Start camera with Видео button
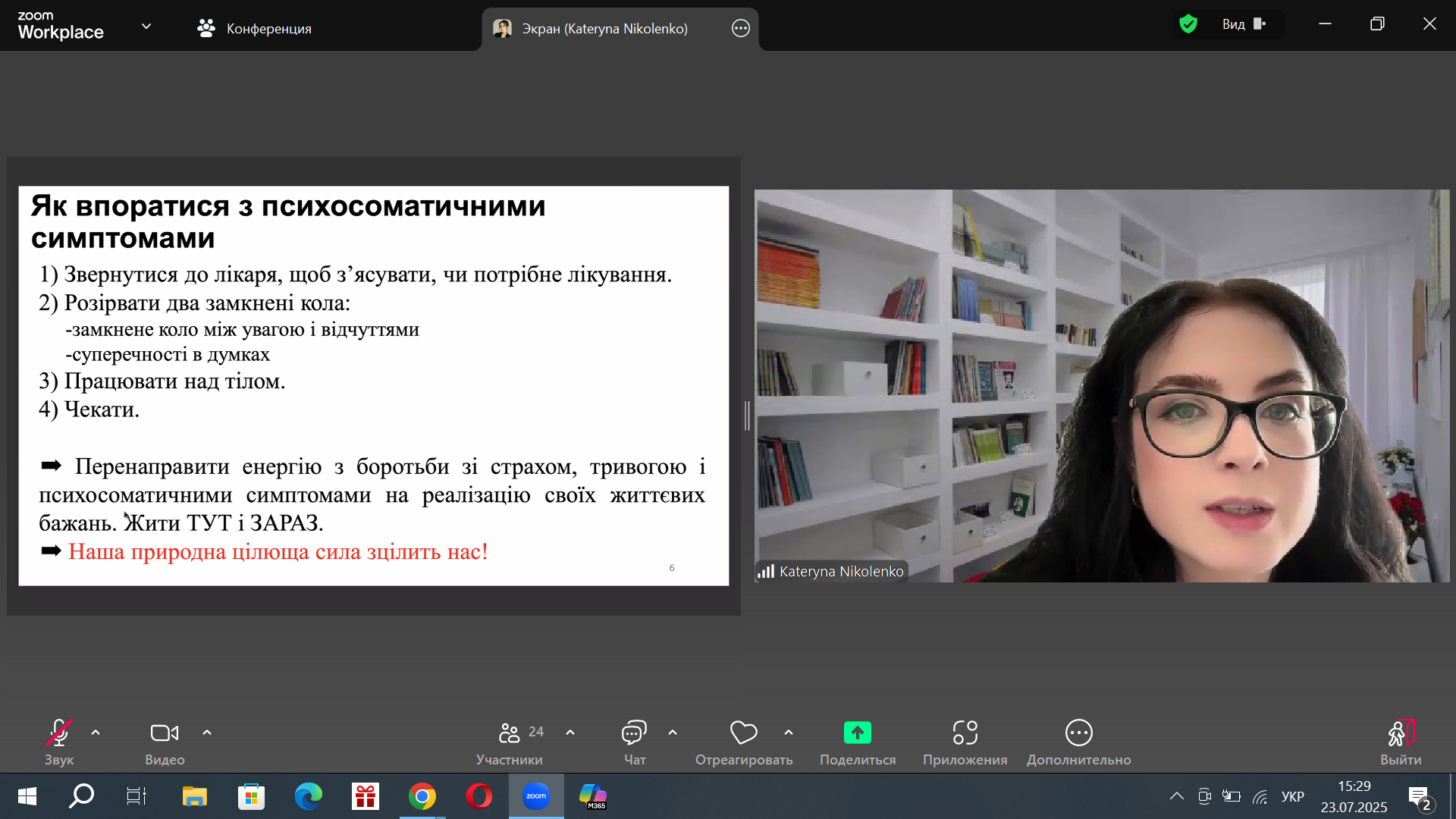The height and width of the screenshot is (819, 1456). coord(165,742)
